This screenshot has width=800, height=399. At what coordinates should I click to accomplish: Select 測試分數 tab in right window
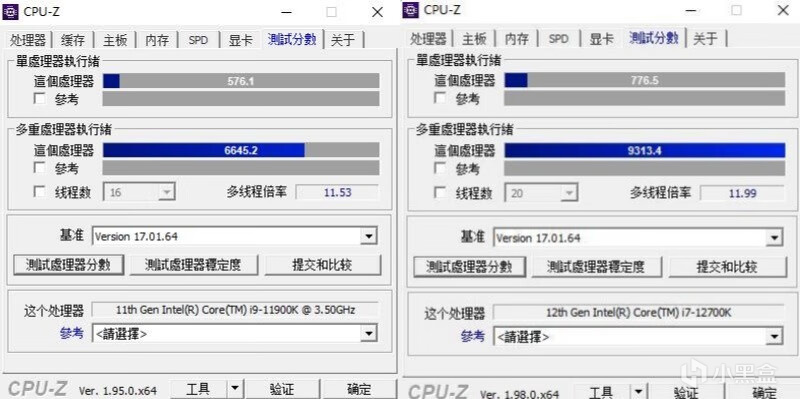(x=654, y=38)
